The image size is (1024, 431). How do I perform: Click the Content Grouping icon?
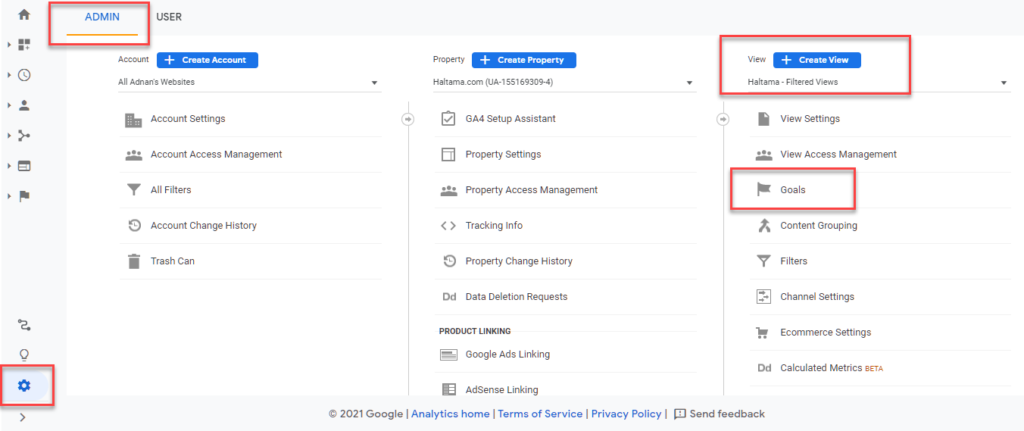763,226
